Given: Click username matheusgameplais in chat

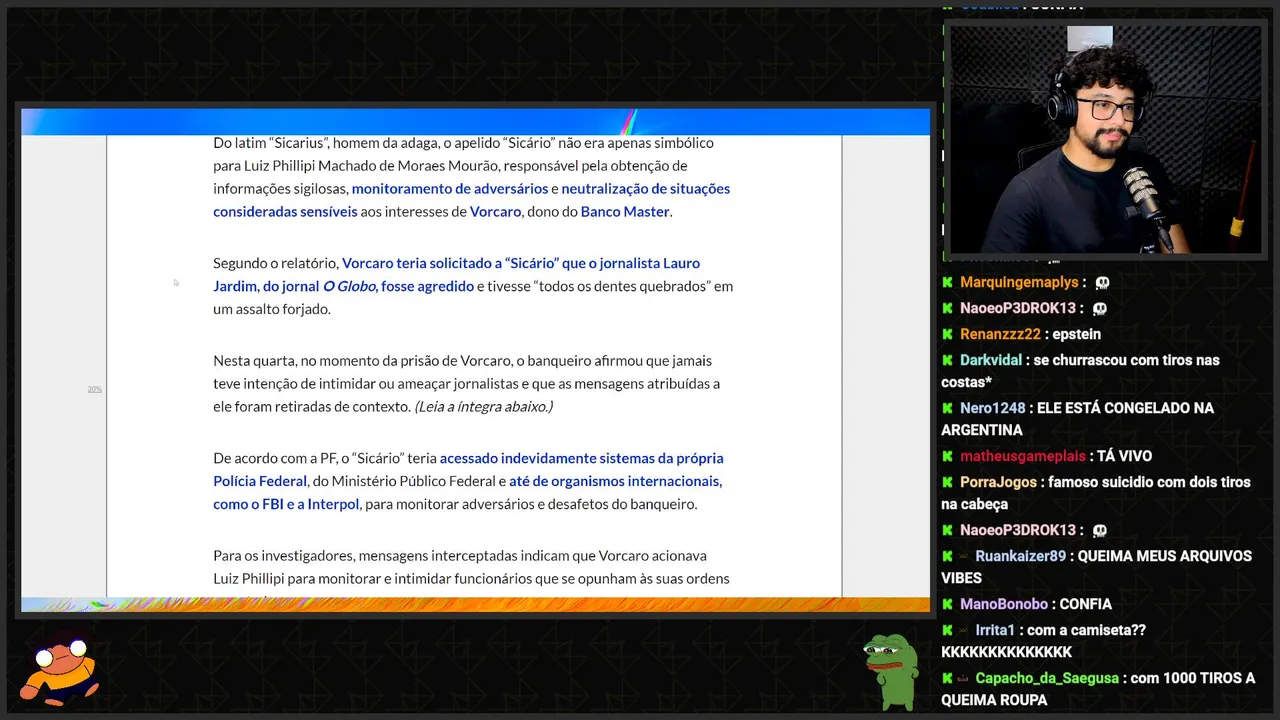Looking at the screenshot, I should pyautogui.click(x=1022, y=456).
